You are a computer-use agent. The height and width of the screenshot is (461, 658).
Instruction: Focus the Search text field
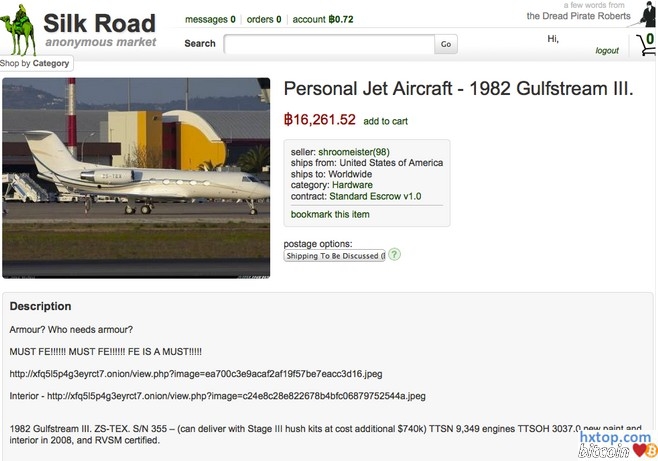coord(329,44)
